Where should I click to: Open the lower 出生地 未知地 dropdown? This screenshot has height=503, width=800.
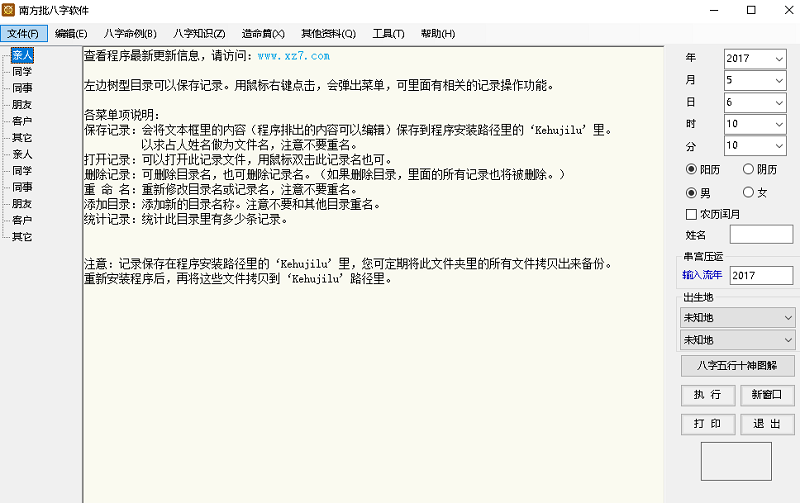737,340
